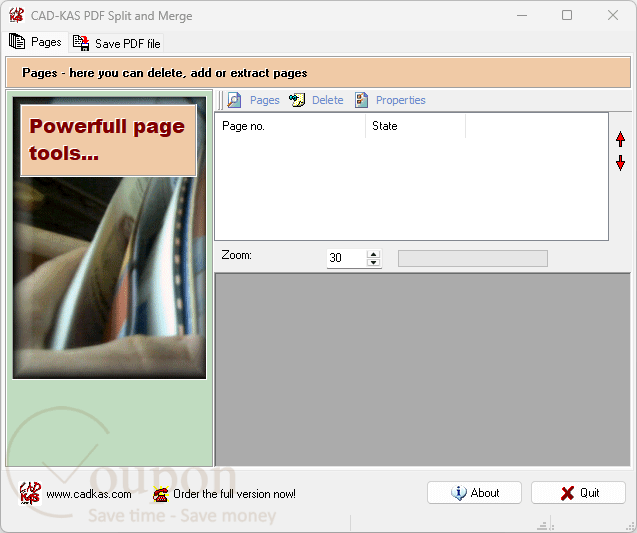Click Order the full version now
The height and width of the screenshot is (533, 637).
pyautogui.click(x=234, y=494)
